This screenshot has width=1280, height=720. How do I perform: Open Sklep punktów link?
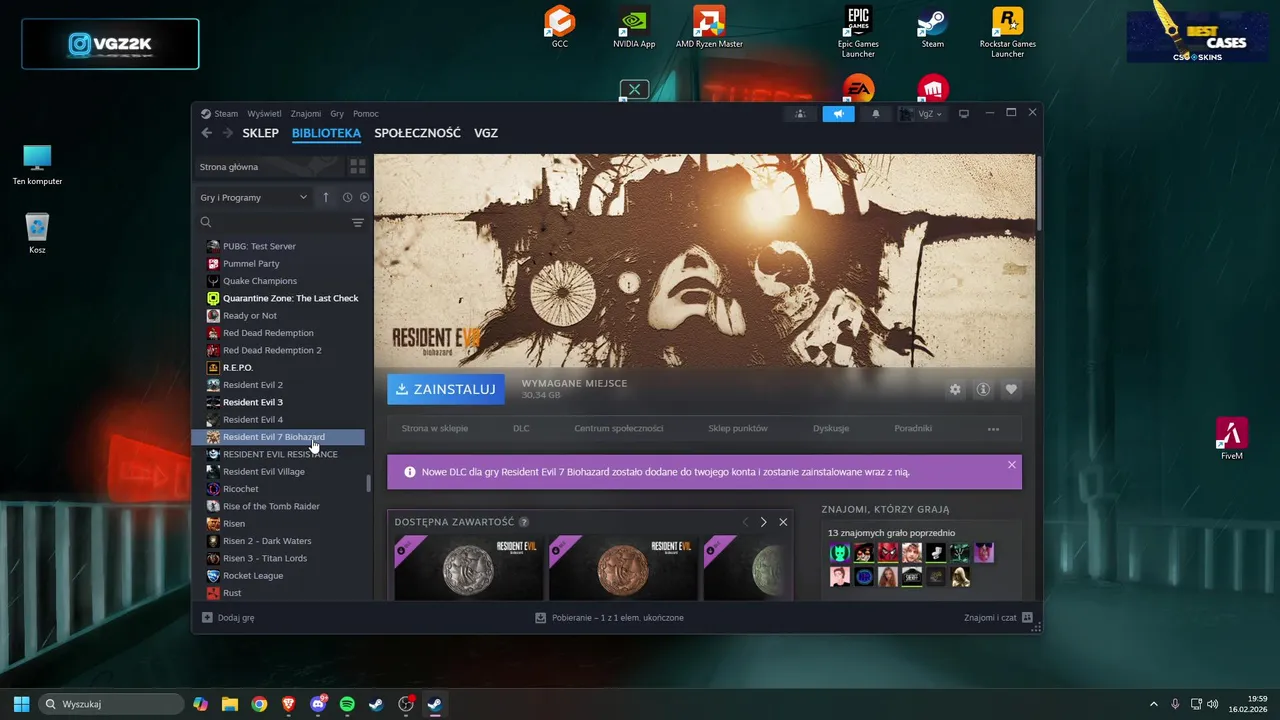tap(738, 429)
